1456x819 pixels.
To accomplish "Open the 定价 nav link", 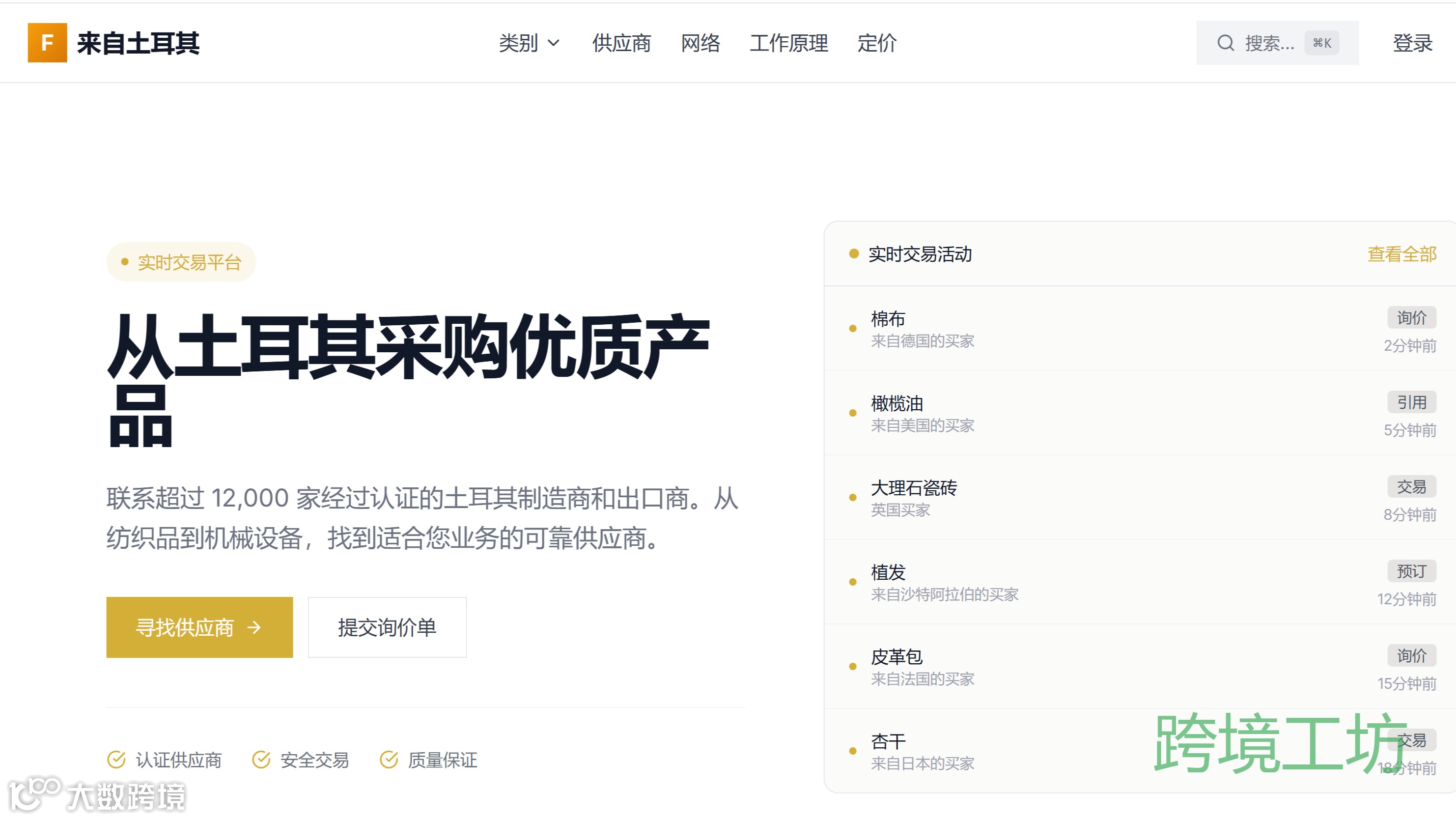I will tap(877, 43).
